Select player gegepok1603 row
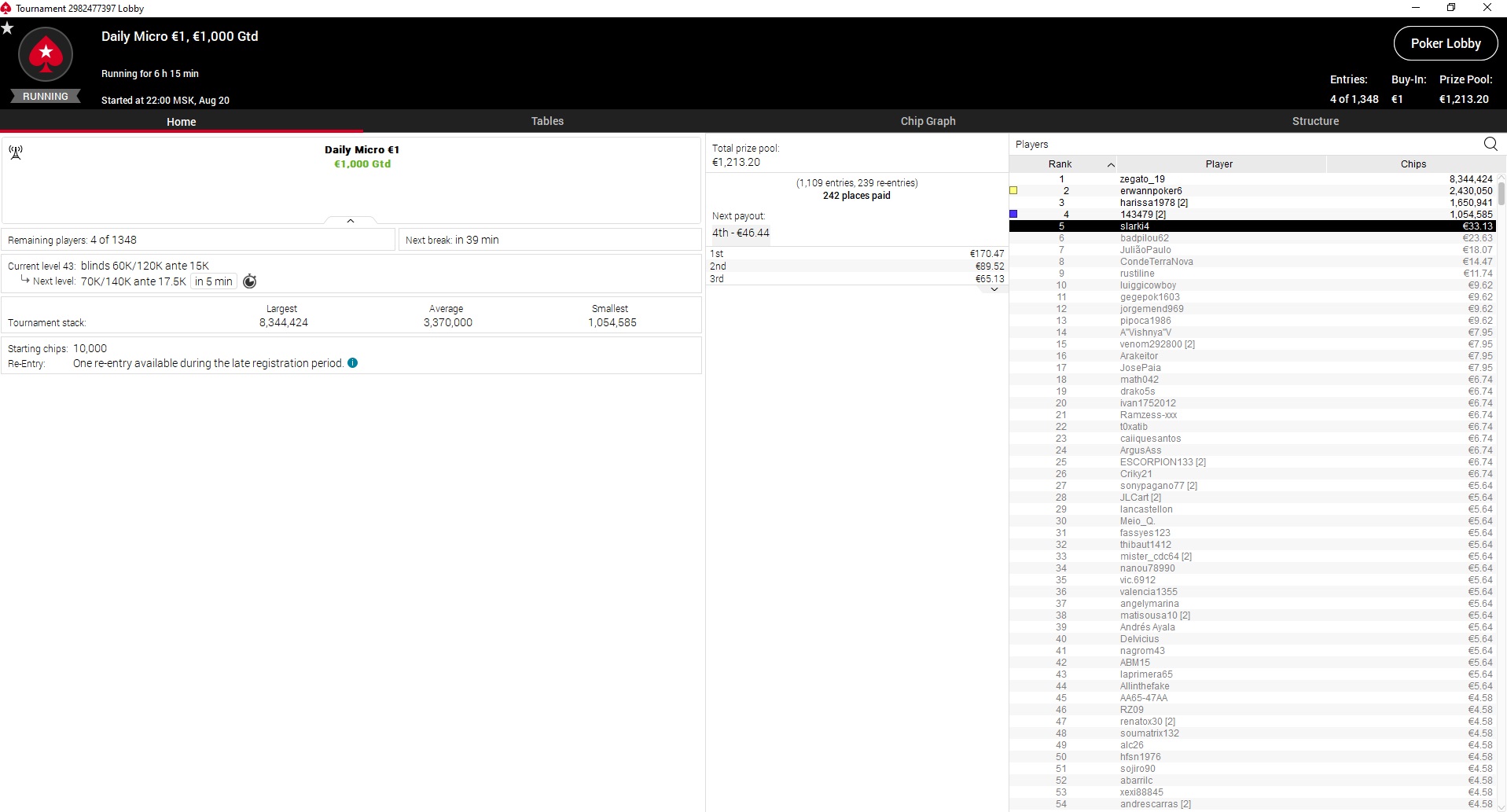This screenshot has height=812, width=1507. point(1252,297)
